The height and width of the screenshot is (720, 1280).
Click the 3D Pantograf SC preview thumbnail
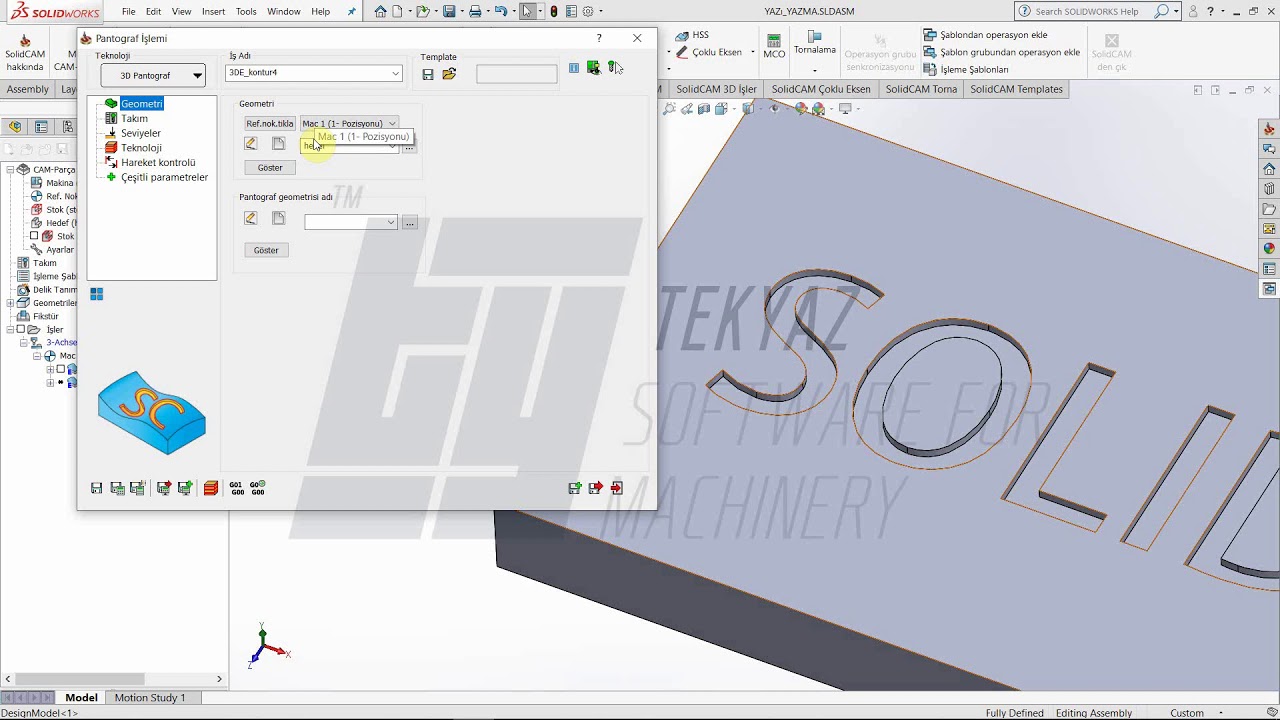click(x=152, y=412)
